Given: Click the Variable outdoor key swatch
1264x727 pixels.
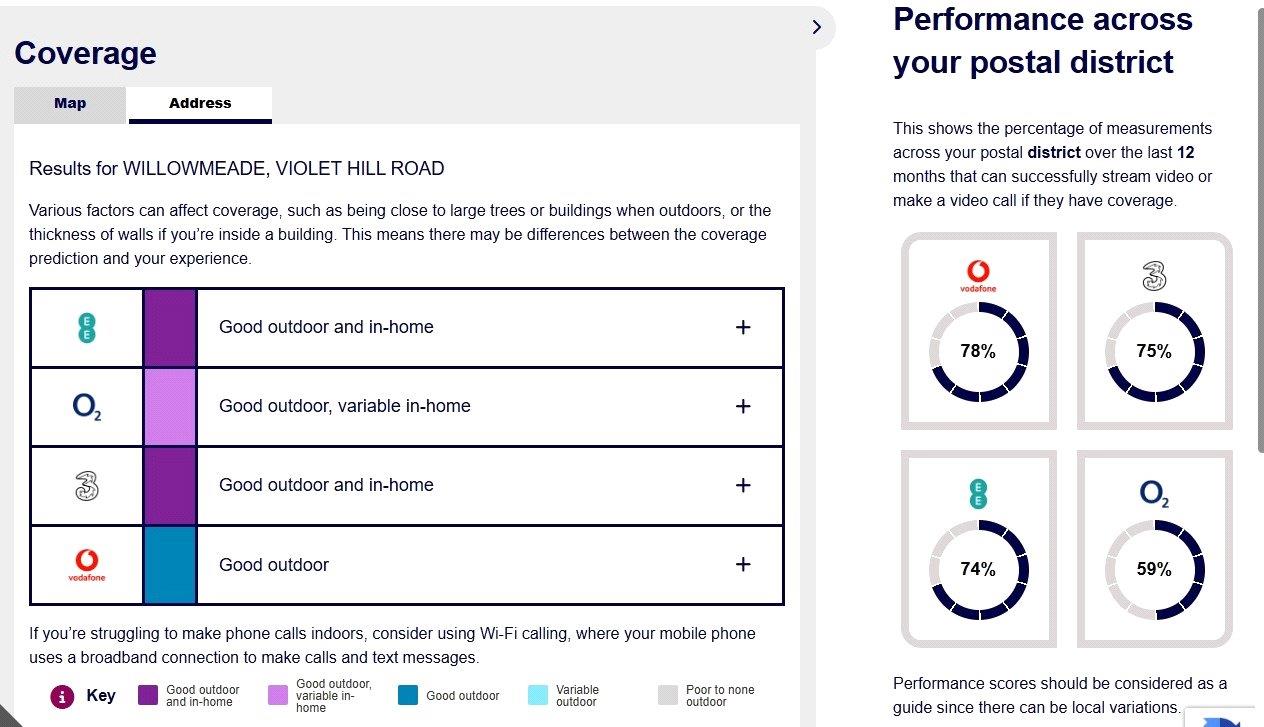Looking at the screenshot, I should [x=538, y=695].
